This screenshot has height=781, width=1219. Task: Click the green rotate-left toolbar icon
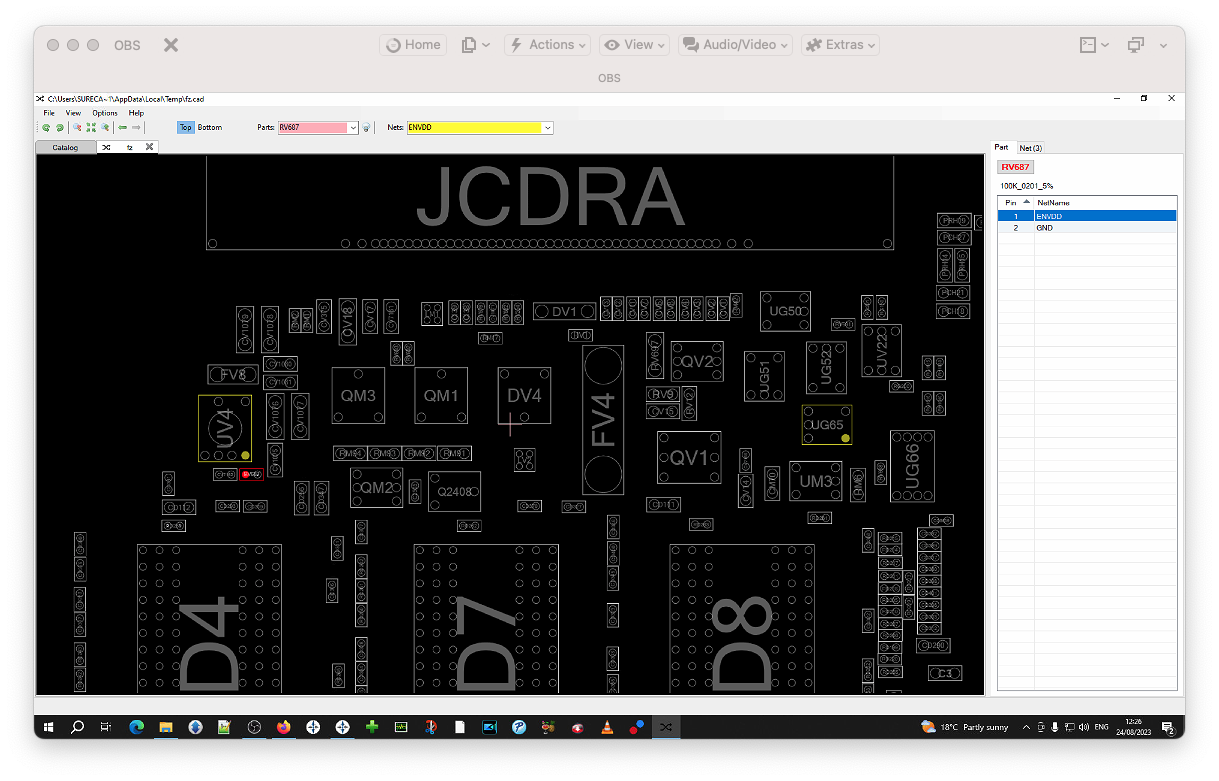pyautogui.click(x=46, y=128)
